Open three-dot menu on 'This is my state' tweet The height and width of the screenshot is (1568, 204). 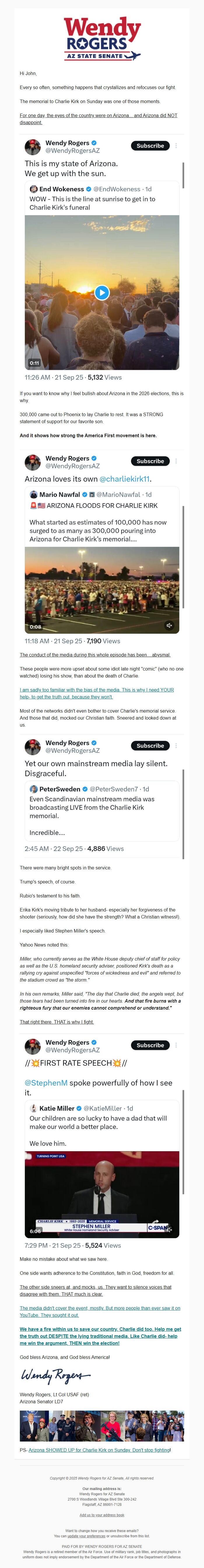[x=176, y=146]
